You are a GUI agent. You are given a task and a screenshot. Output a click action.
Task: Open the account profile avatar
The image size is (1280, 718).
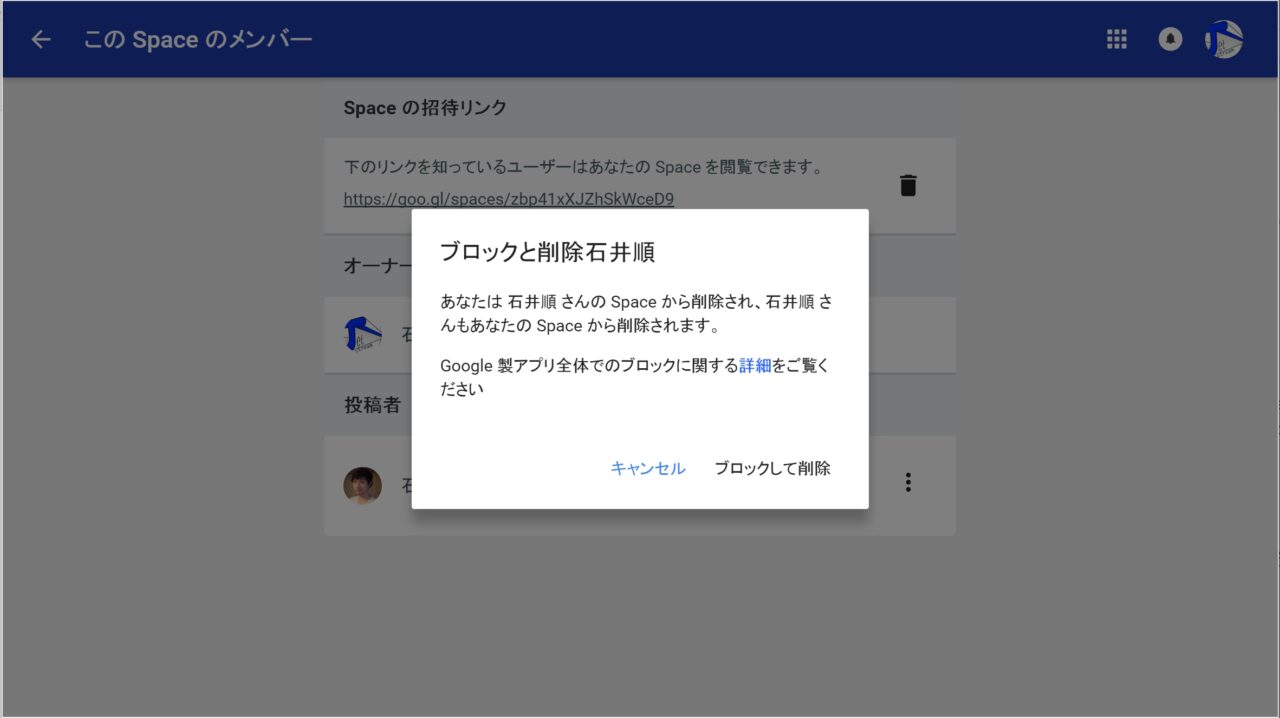(1224, 40)
